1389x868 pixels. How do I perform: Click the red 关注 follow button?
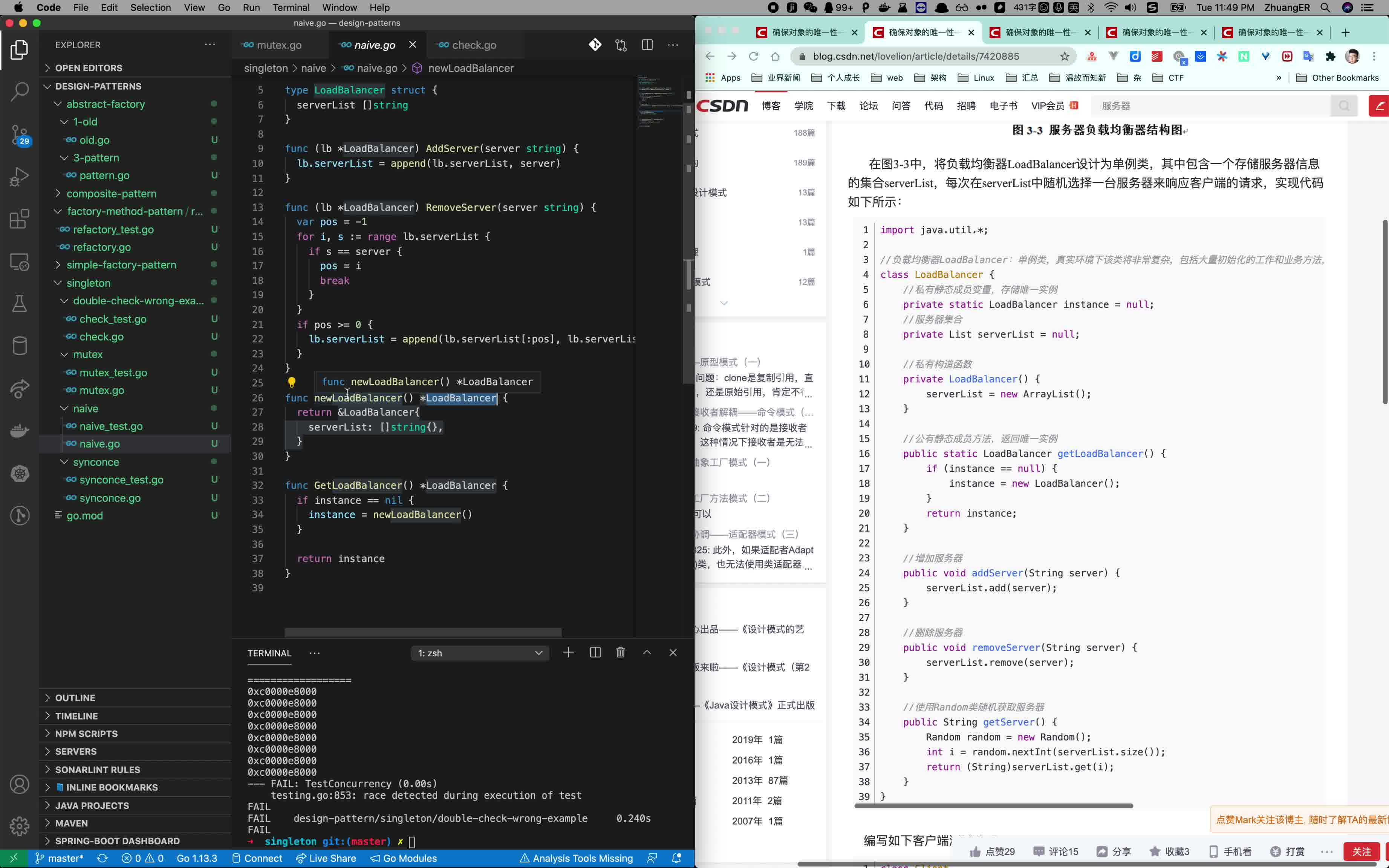click(1361, 851)
